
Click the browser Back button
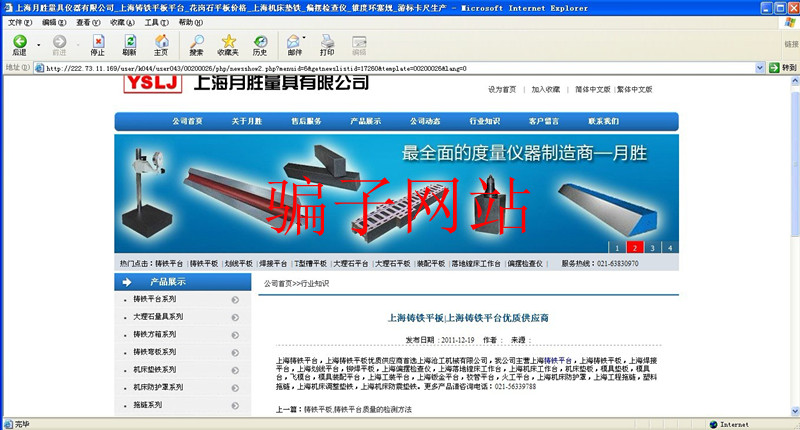[x=19, y=45]
